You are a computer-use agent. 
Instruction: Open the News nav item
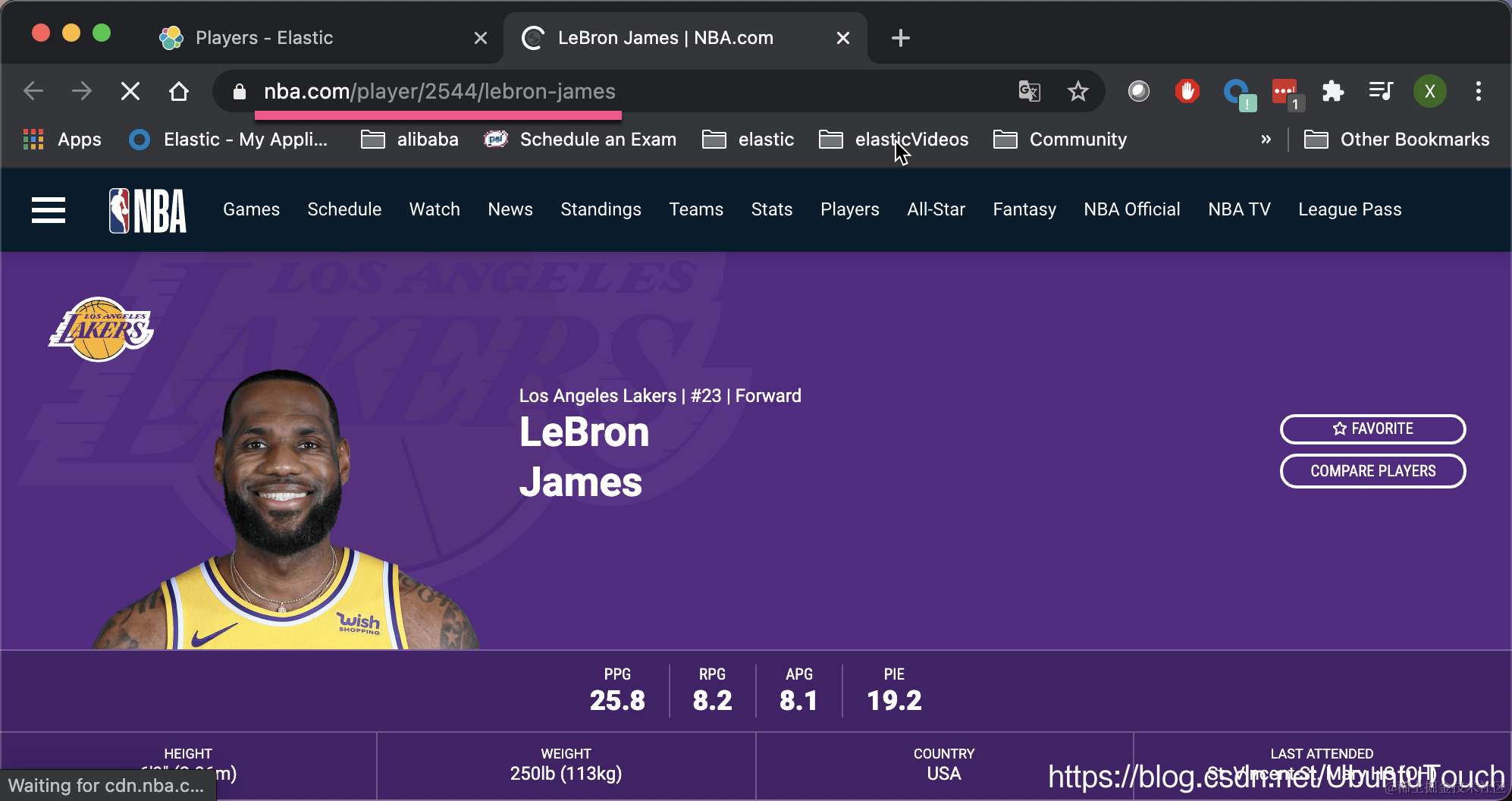510,209
